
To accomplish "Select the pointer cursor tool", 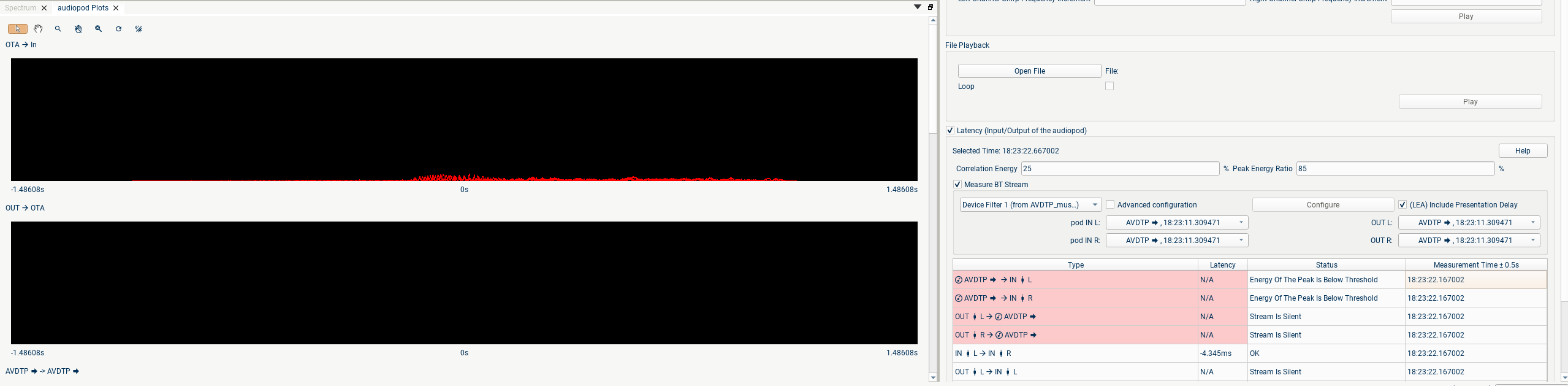I will (17, 29).
